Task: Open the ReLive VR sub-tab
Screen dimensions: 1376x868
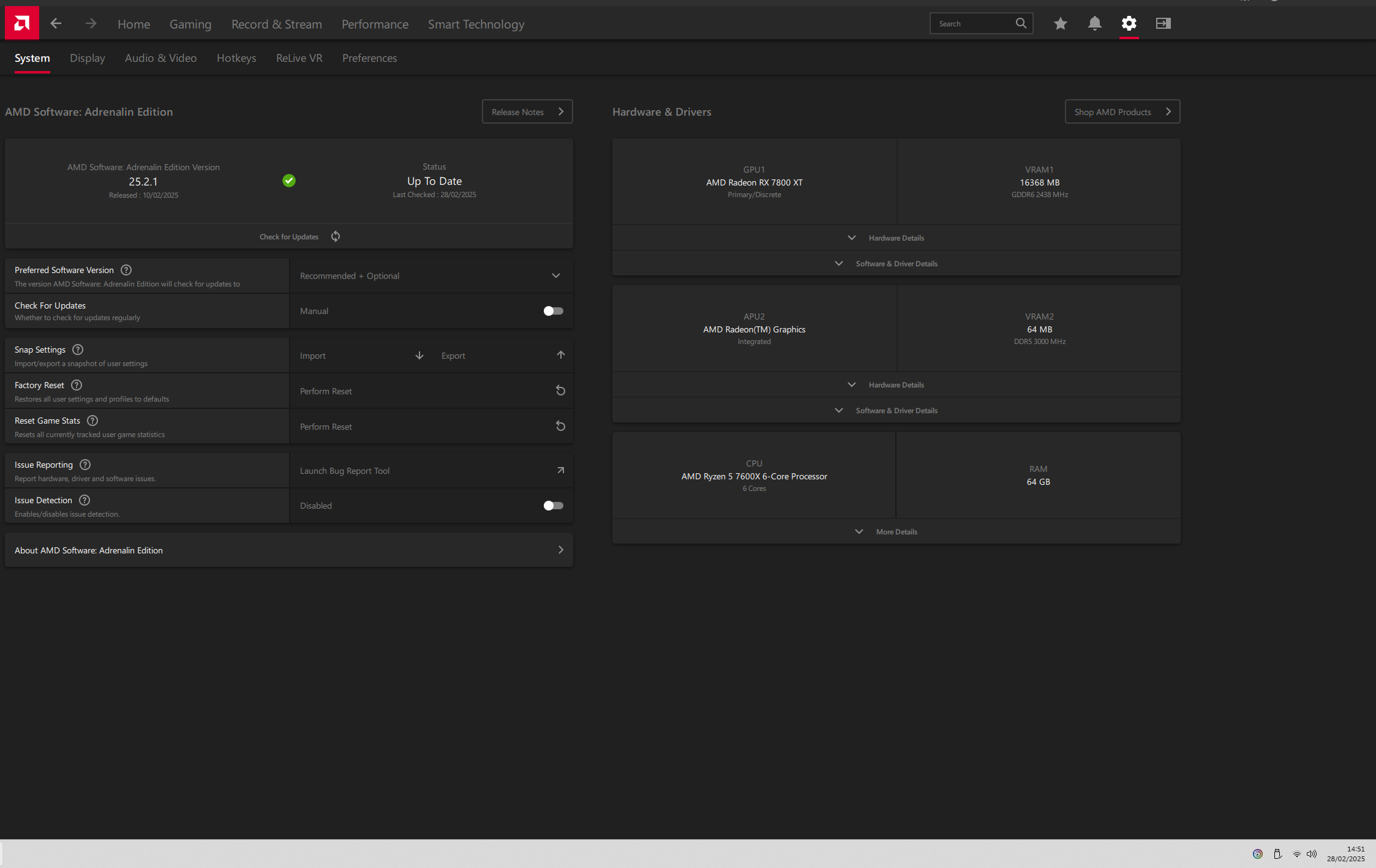Action: point(299,58)
